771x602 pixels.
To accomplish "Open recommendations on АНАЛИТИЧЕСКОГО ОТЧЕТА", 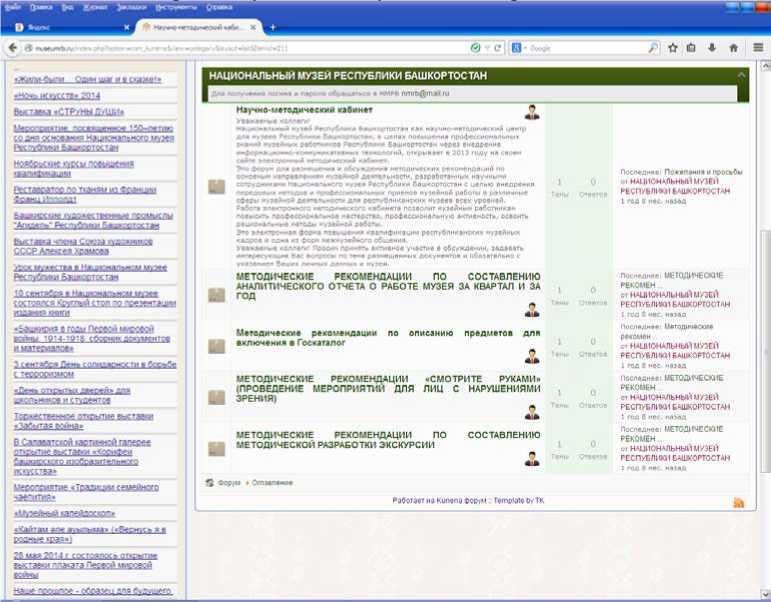I will (x=388, y=286).
